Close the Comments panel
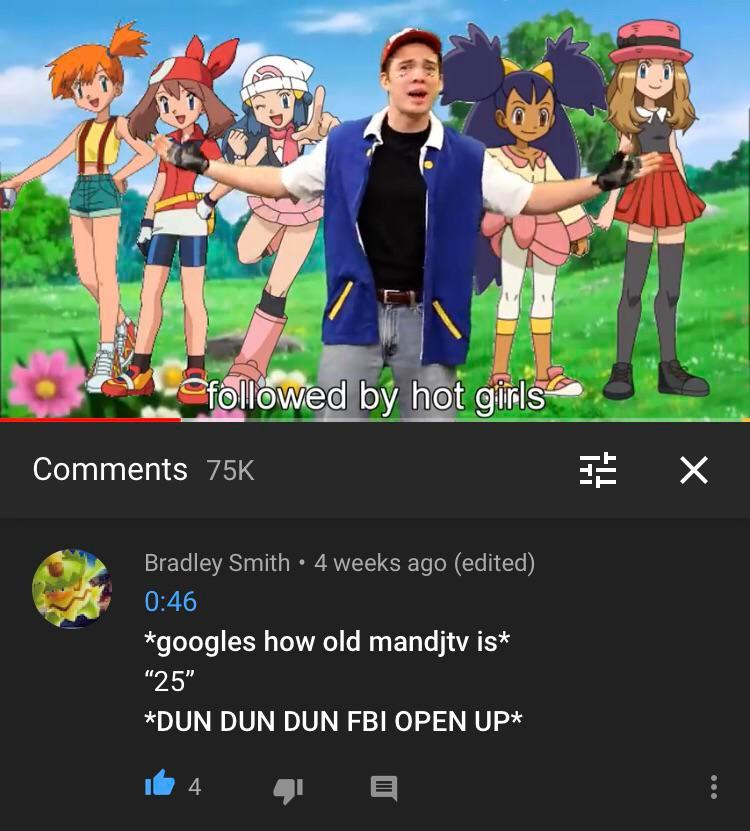 click(x=693, y=470)
